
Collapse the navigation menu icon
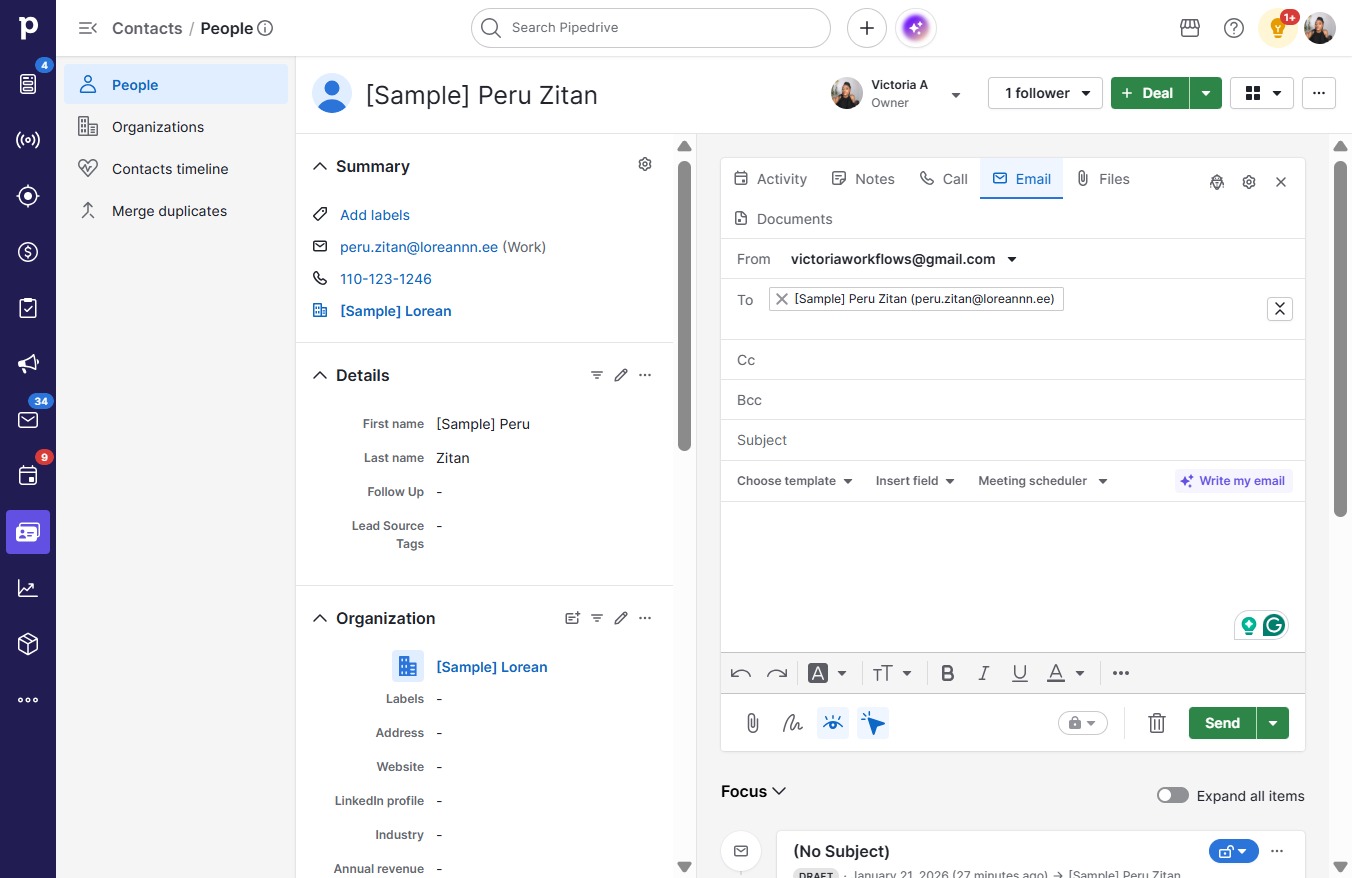pos(88,28)
